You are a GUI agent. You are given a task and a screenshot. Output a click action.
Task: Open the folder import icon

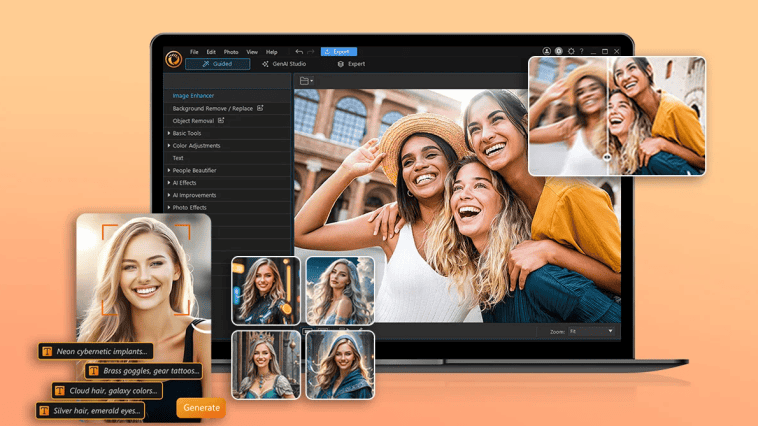click(306, 81)
